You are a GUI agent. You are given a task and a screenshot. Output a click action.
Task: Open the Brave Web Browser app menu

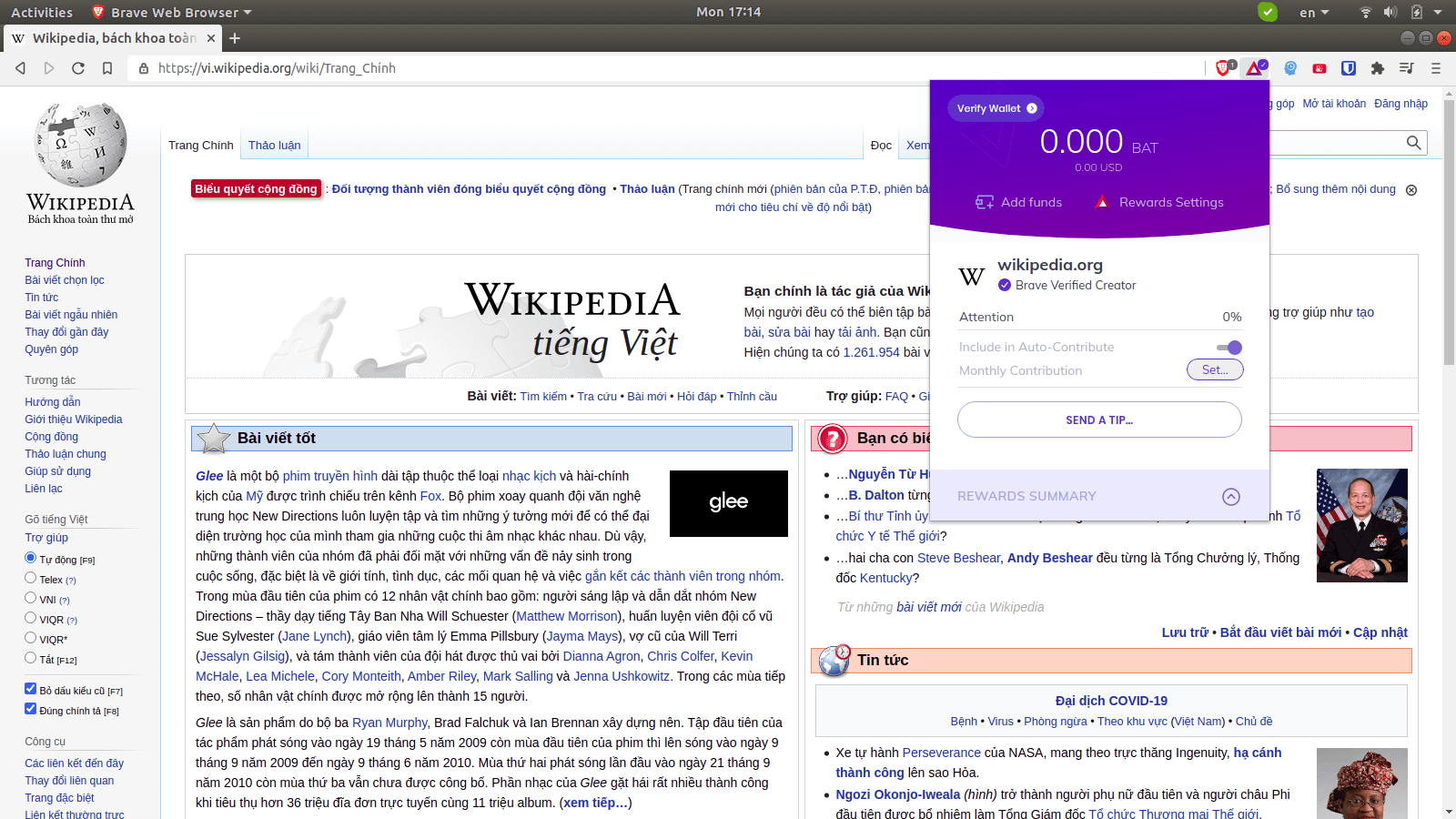click(x=172, y=12)
